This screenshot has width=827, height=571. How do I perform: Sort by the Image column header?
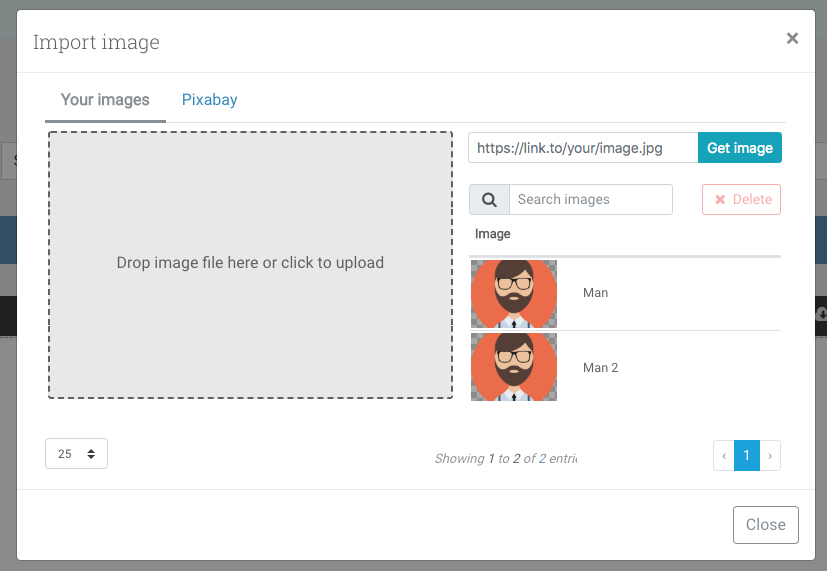(493, 234)
